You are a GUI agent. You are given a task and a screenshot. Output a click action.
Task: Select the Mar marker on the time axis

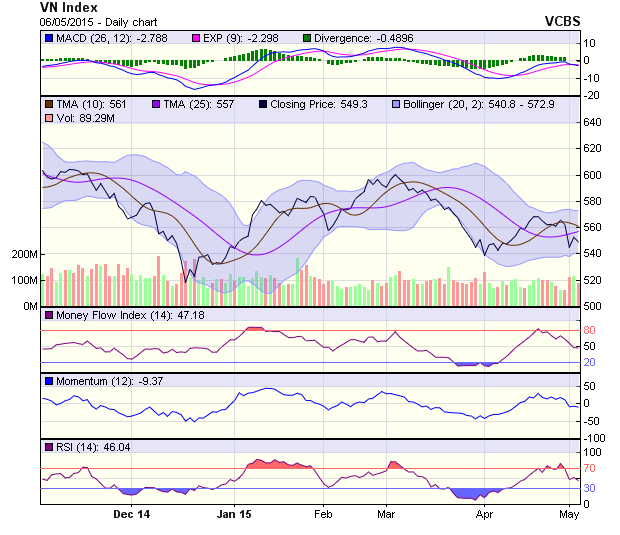tap(386, 515)
